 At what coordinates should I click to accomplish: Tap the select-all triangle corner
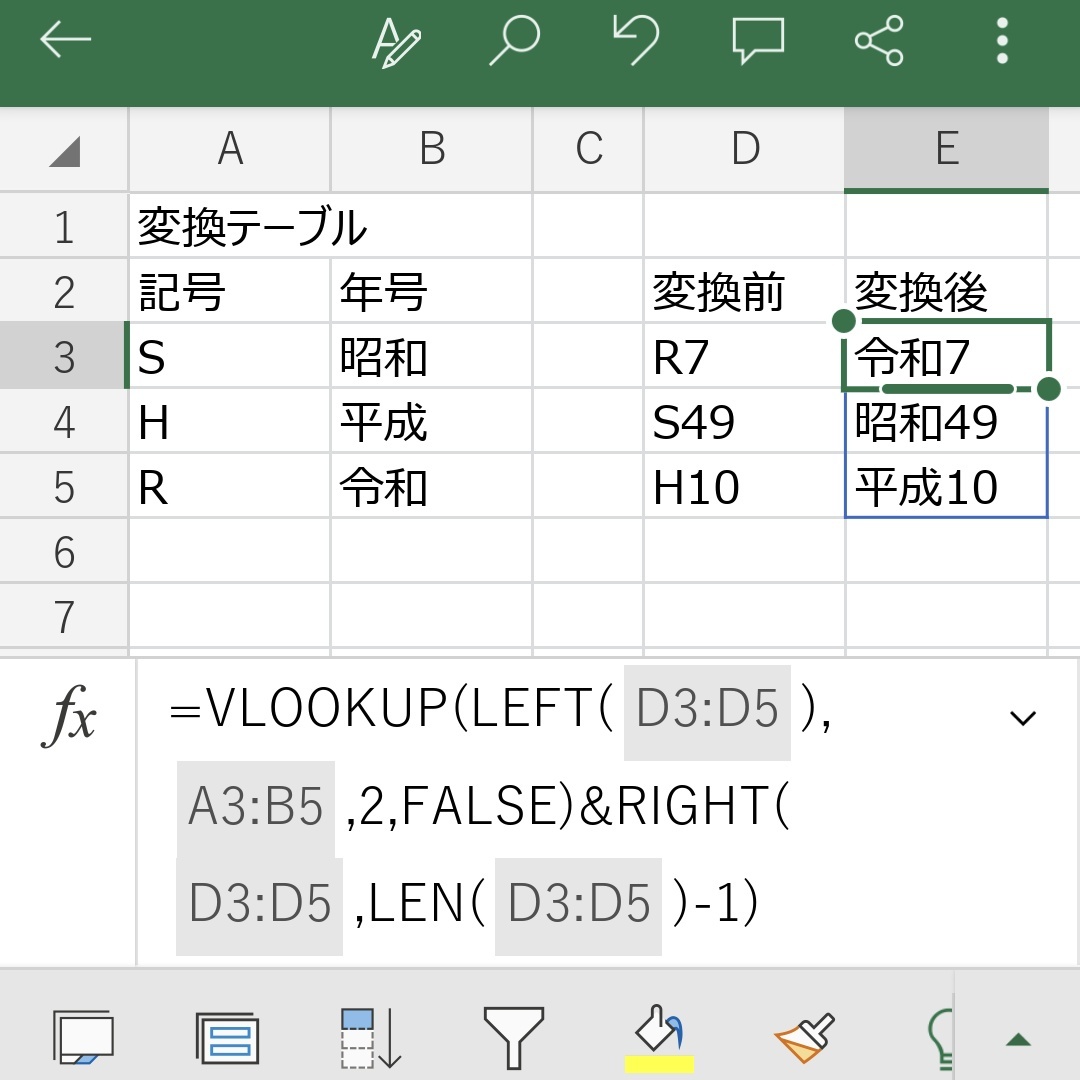tap(65, 151)
